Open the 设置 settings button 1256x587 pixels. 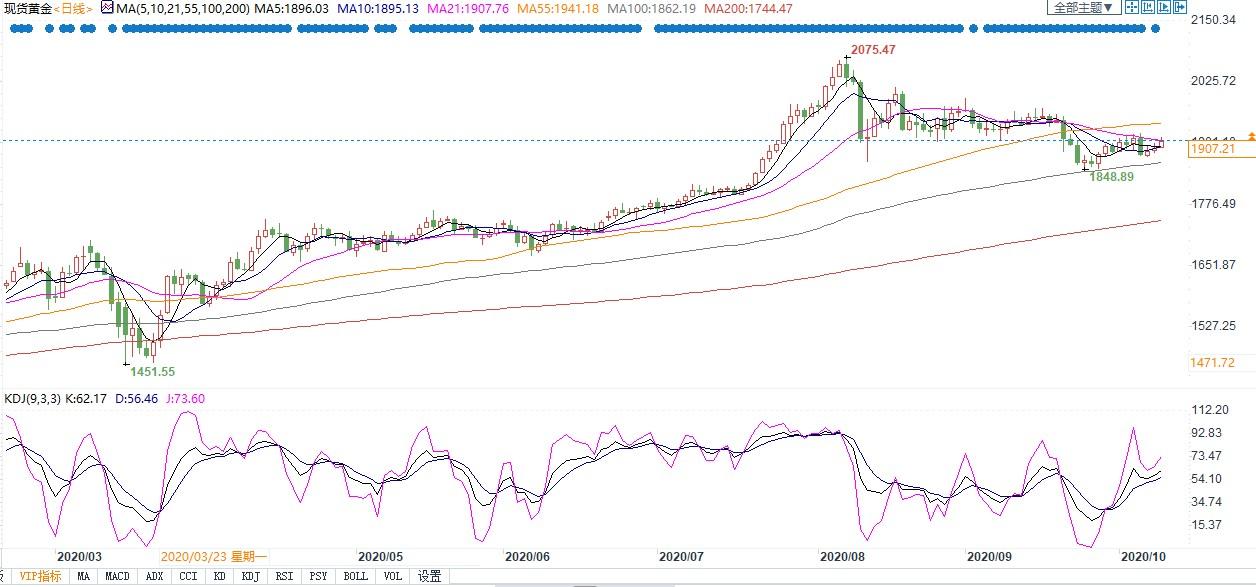click(429, 576)
